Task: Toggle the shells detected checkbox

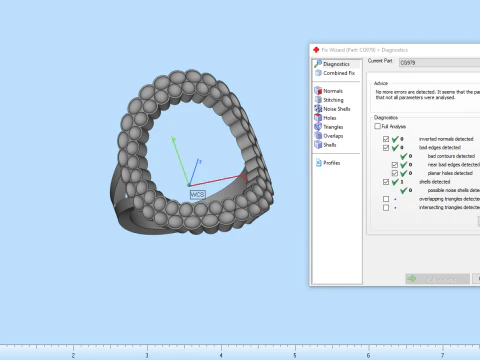Action: pos(386,182)
